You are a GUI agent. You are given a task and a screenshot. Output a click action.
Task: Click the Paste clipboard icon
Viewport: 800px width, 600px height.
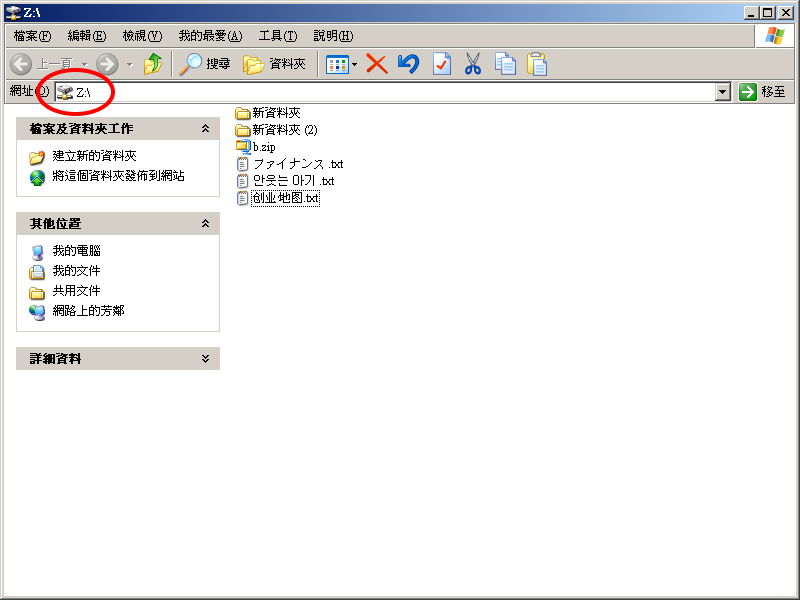(x=538, y=64)
